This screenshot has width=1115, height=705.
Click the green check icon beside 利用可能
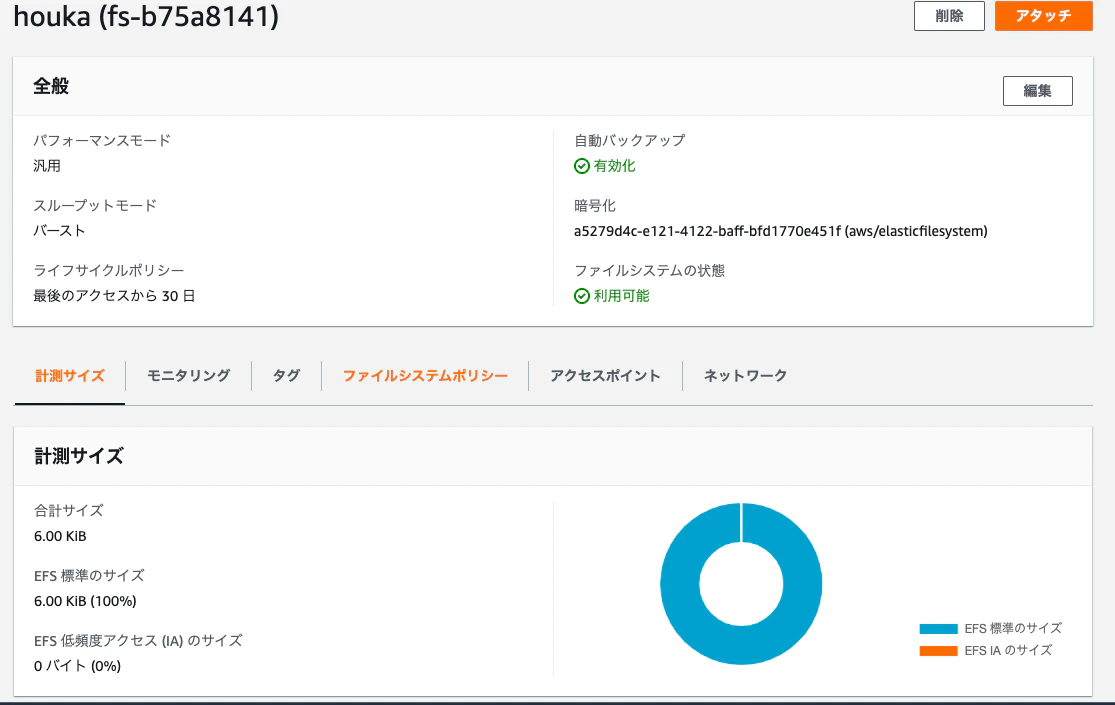[582, 296]
